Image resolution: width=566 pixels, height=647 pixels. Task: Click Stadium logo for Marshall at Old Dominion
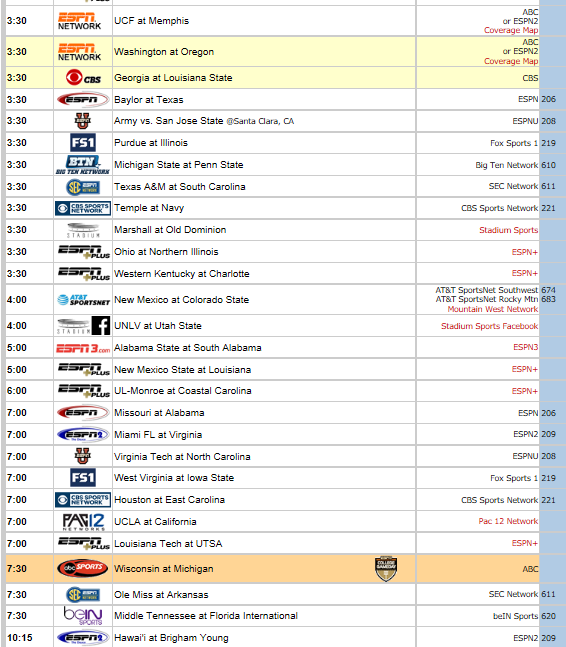[x=83, y=230]
